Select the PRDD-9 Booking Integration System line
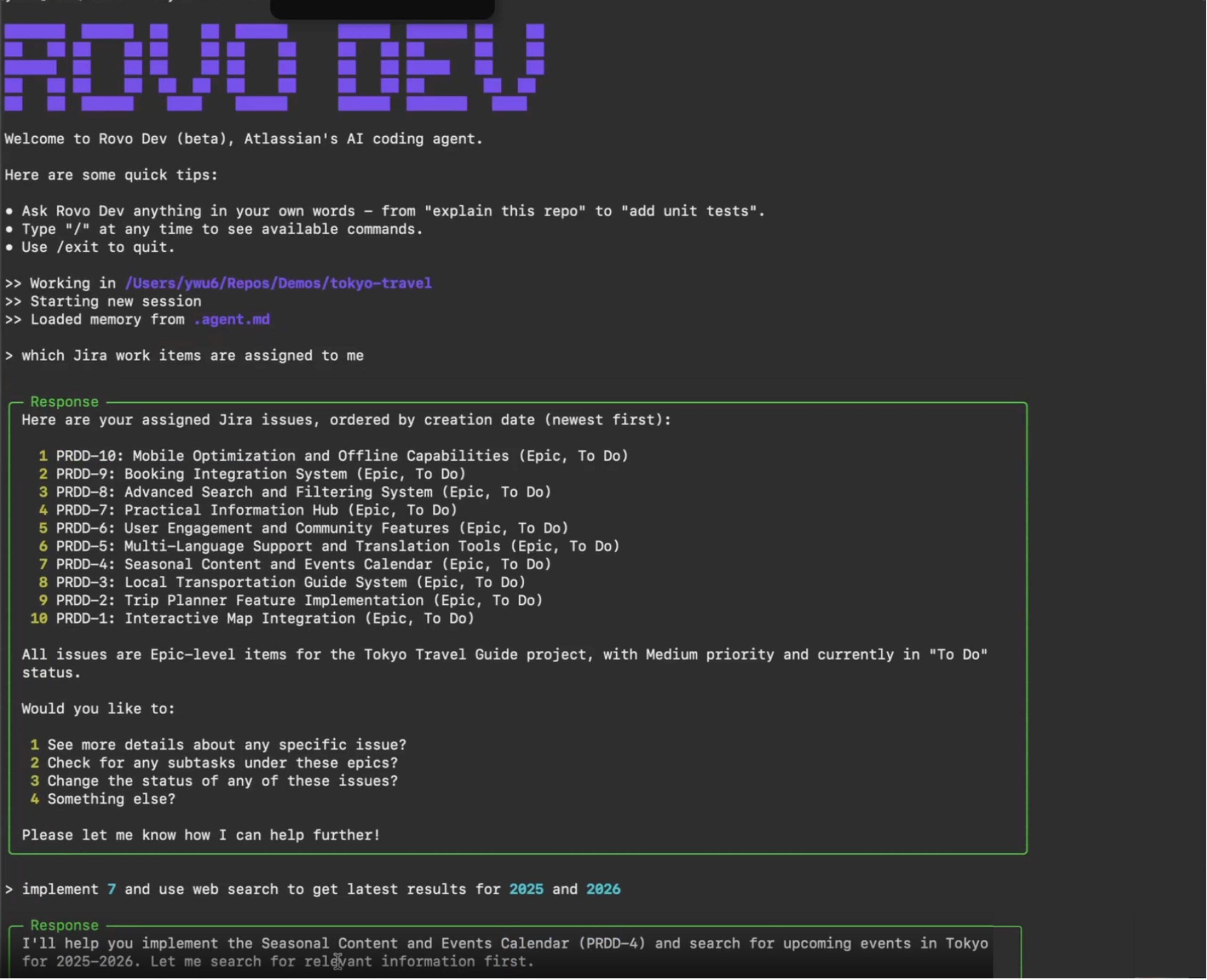 pos(252,474)
